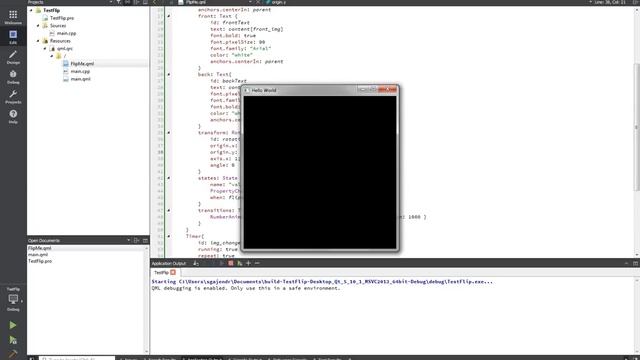The width and height of the screenshot is (640, 360).
Task: Click the filter icon in Projects panel header
Action: (118, 2)
